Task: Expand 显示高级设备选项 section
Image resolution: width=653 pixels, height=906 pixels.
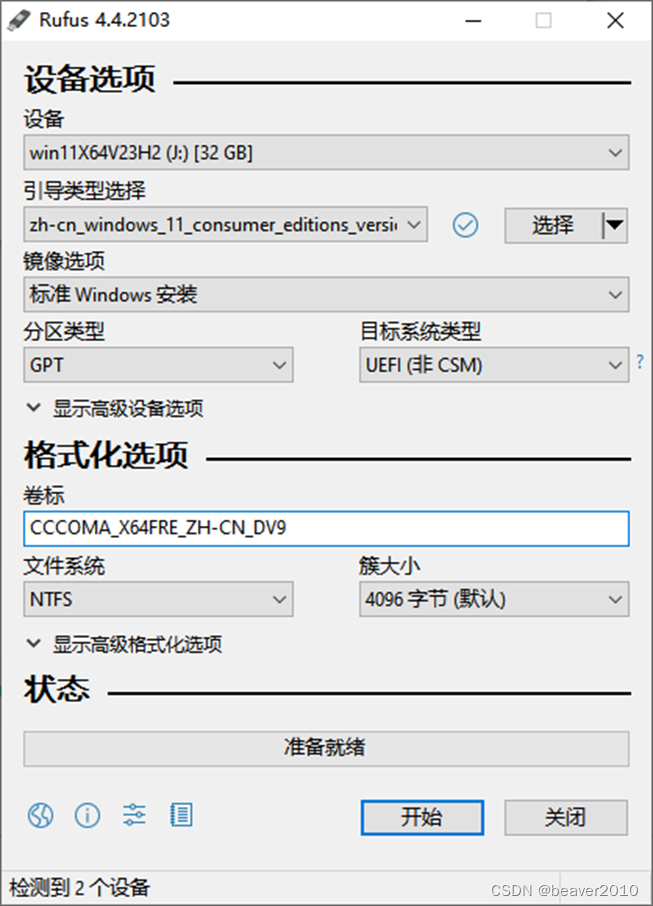Action: [x=115, y=409]
